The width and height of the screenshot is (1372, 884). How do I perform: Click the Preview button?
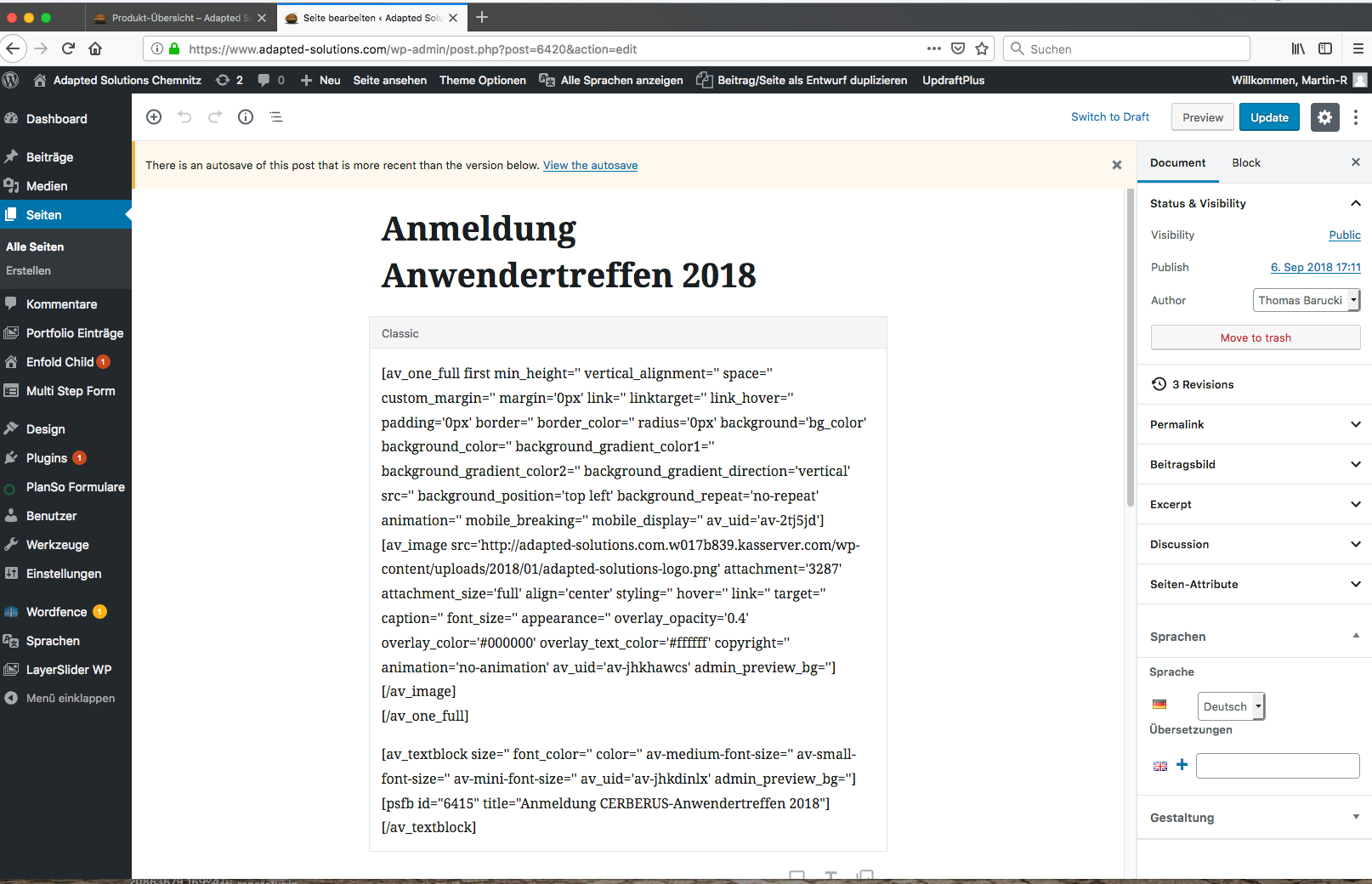tap(1203, 117)
